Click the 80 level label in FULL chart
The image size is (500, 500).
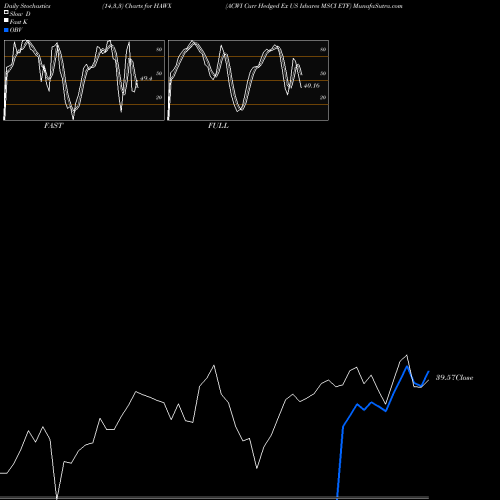coord(323,49)
